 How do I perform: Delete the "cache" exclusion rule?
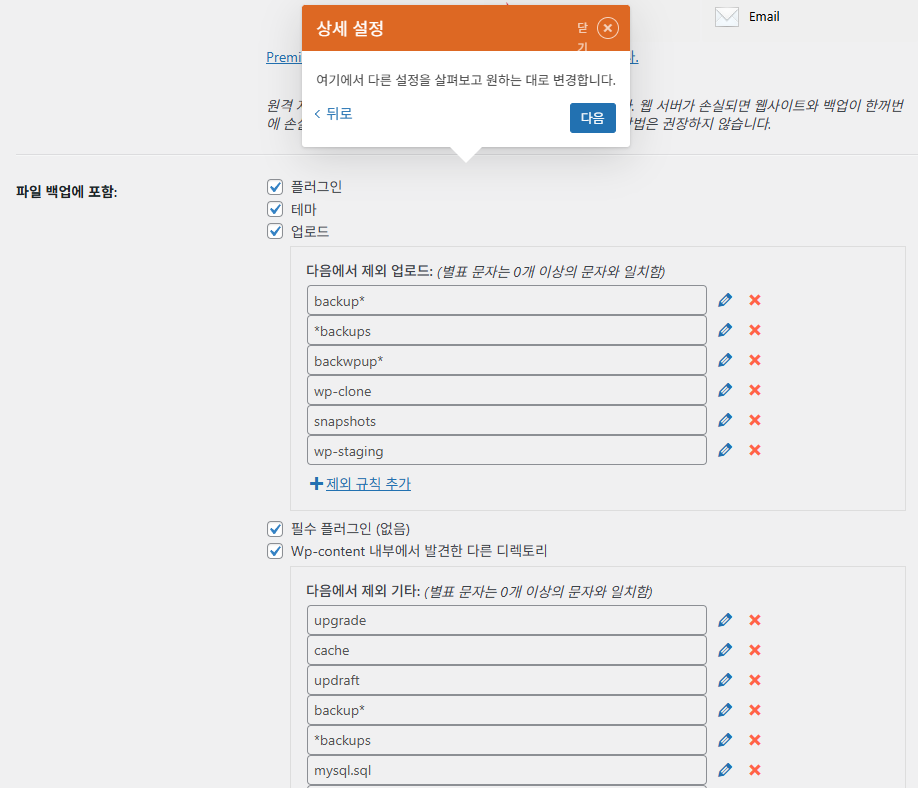coord(754,649)
